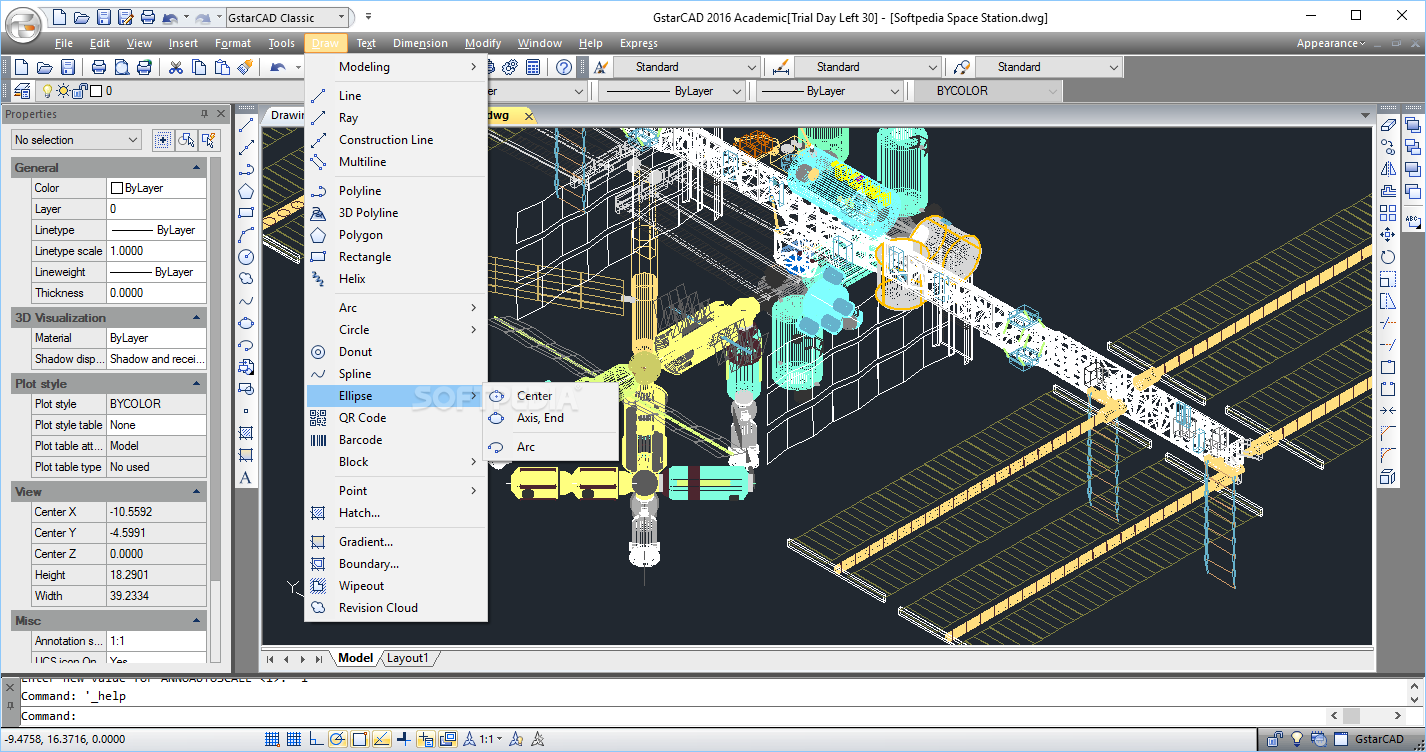1426x752 pixels.
Task: Select the Array tool in modify toolbar
Action: (1388, 213)
